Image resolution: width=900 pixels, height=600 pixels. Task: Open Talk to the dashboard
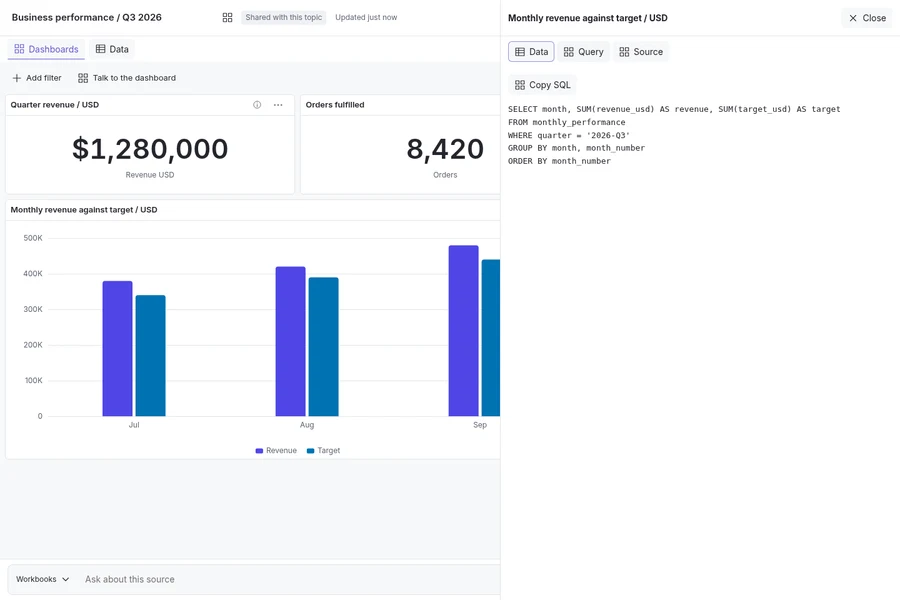(127, 78)
